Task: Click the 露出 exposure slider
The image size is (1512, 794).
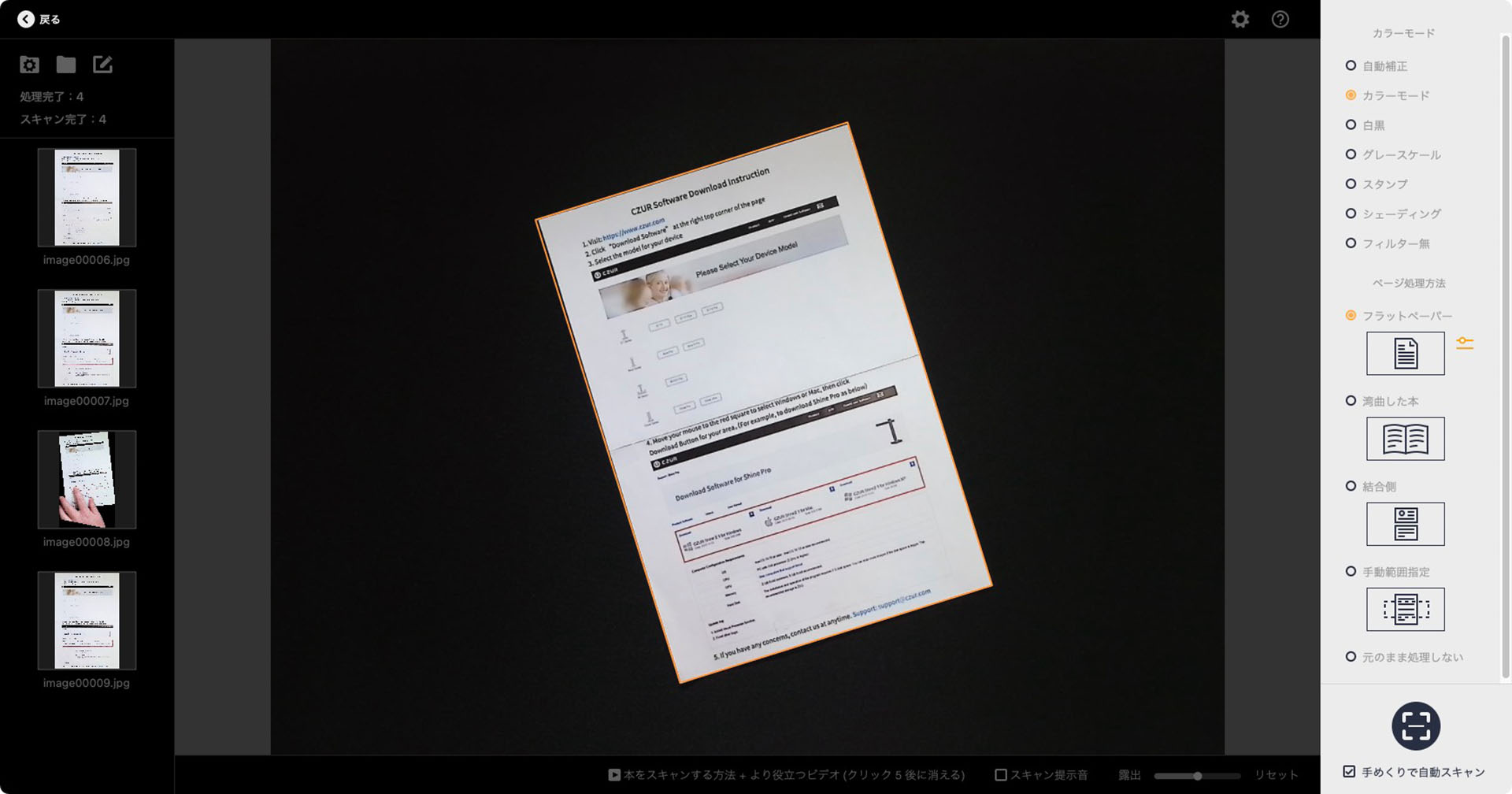Action: (x=1197, y=776)
